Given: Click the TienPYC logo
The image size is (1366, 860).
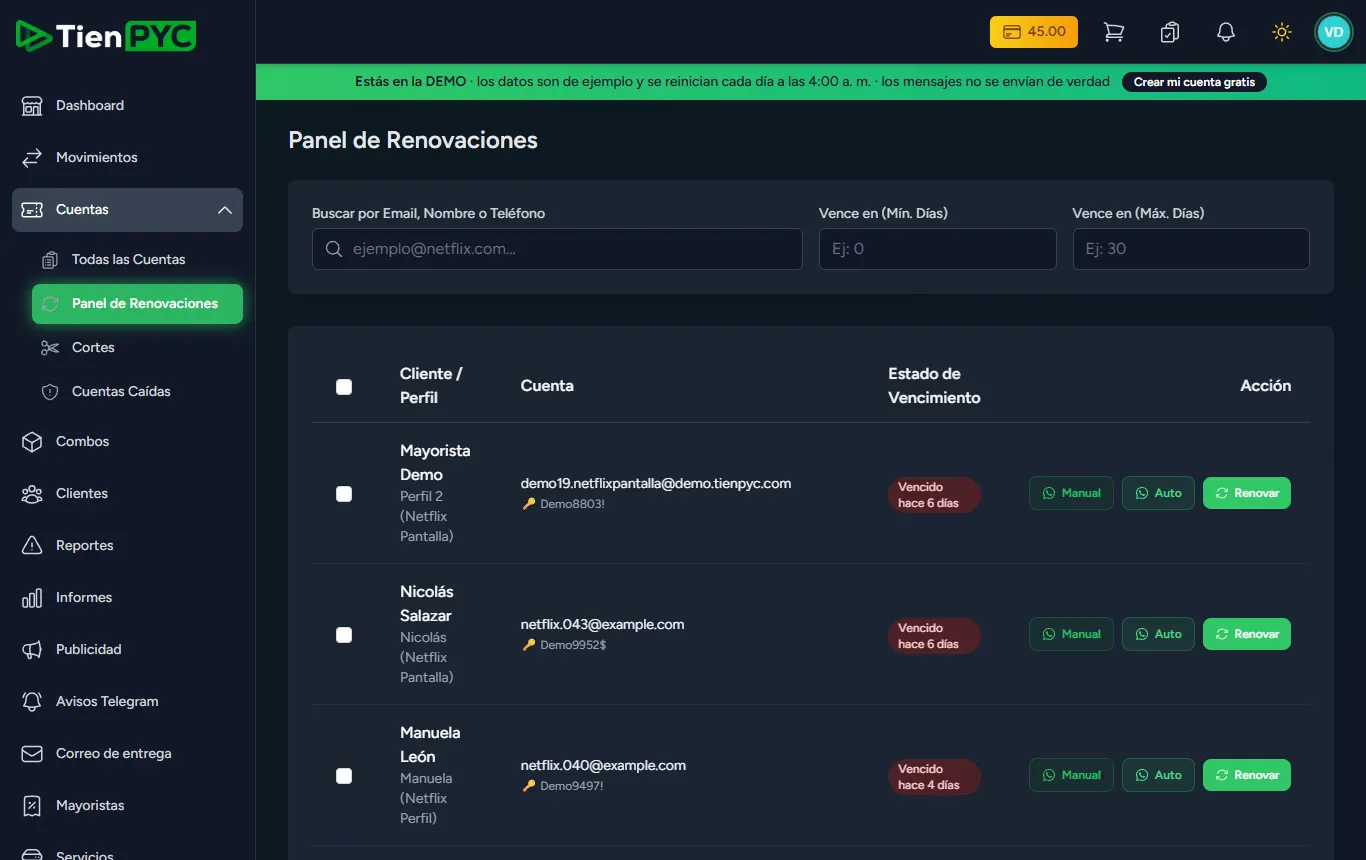Looking at the screenshot, I should (106, 36).
